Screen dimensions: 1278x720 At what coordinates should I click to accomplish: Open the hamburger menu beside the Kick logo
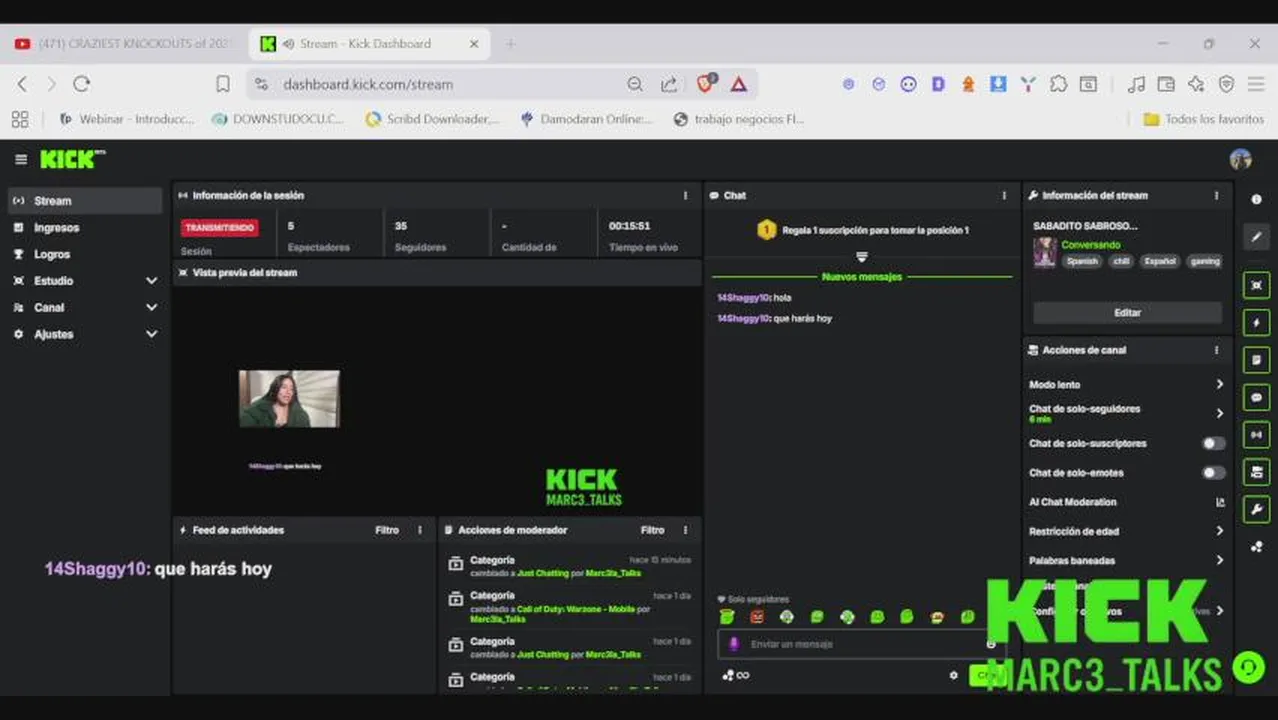20,159
